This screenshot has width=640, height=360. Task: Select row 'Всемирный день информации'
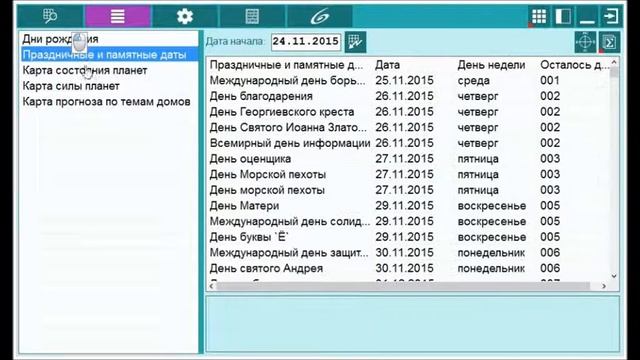(x=409, y=143)
